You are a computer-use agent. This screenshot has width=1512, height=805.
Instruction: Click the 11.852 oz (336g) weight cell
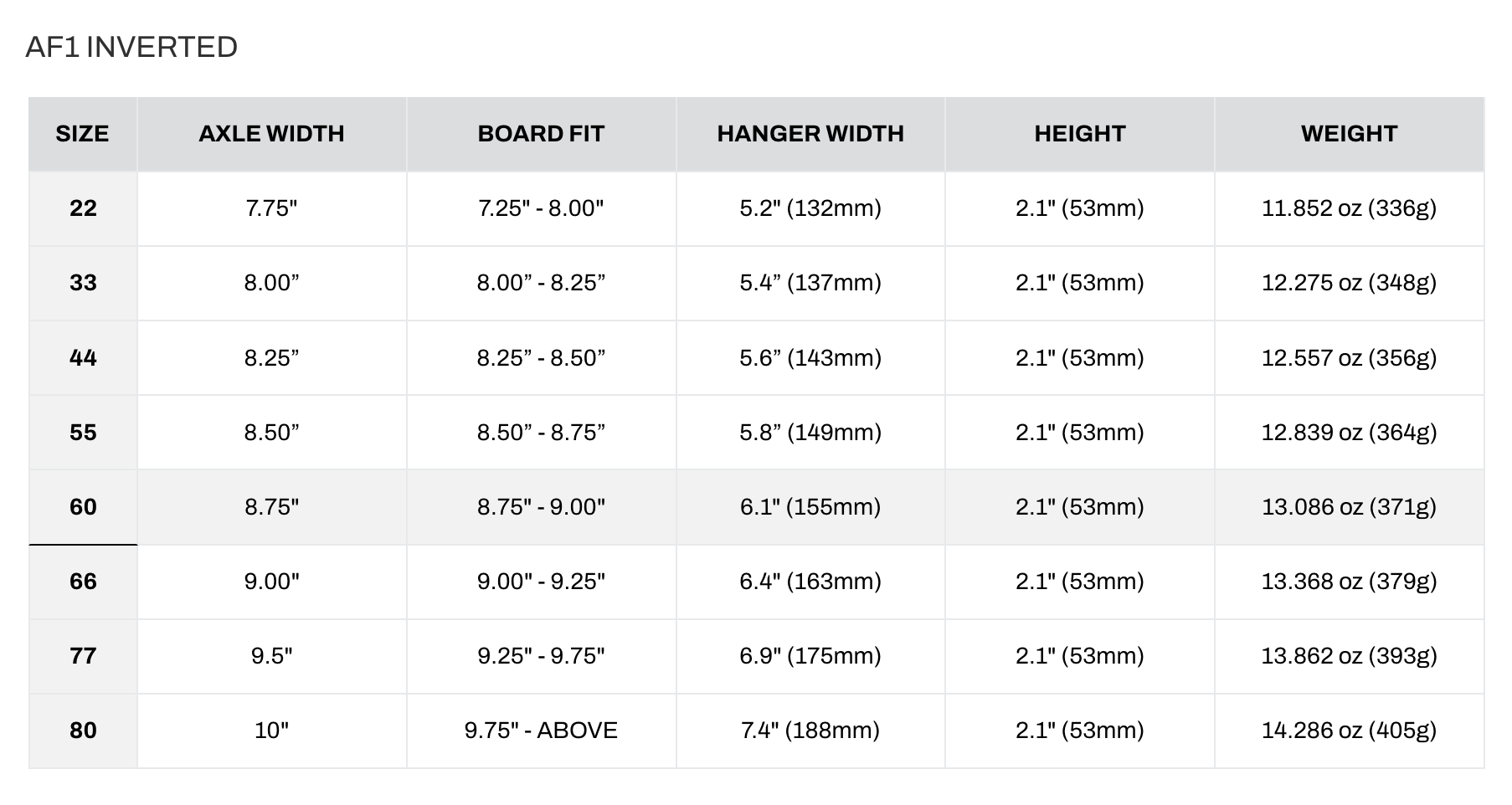click(1350, 208)
